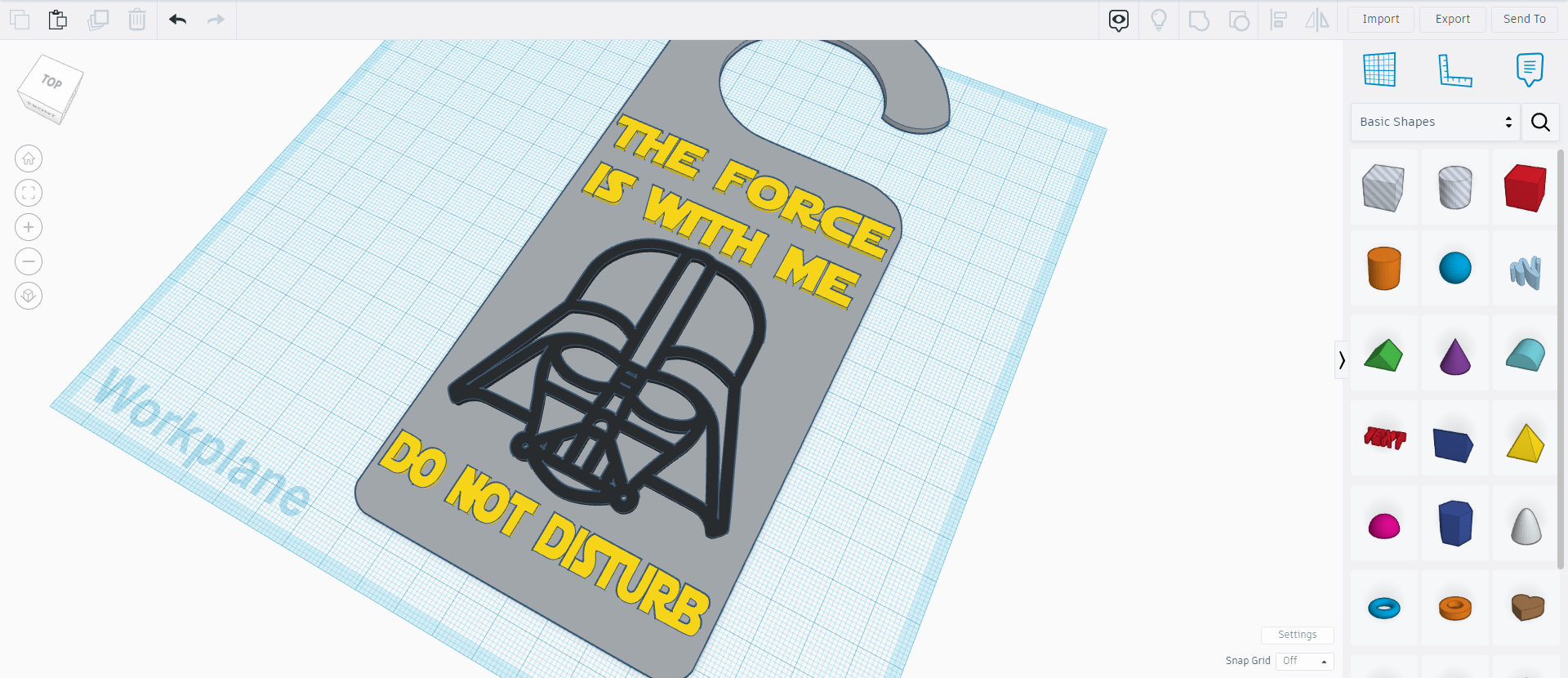This screenshot has height=678, width=1568.
Task: Click the Fit all in view button
Action: 29,193
